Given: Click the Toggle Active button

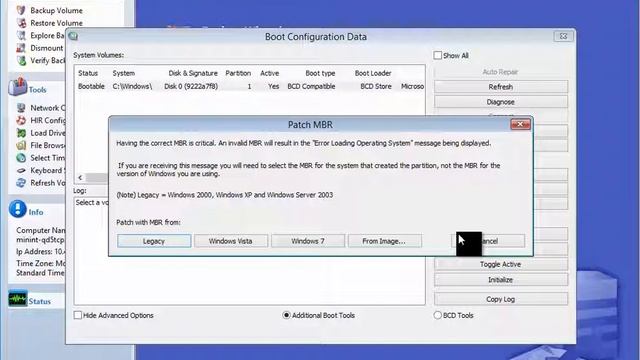Looking at the screenshot, I should (x=501, y=264).
